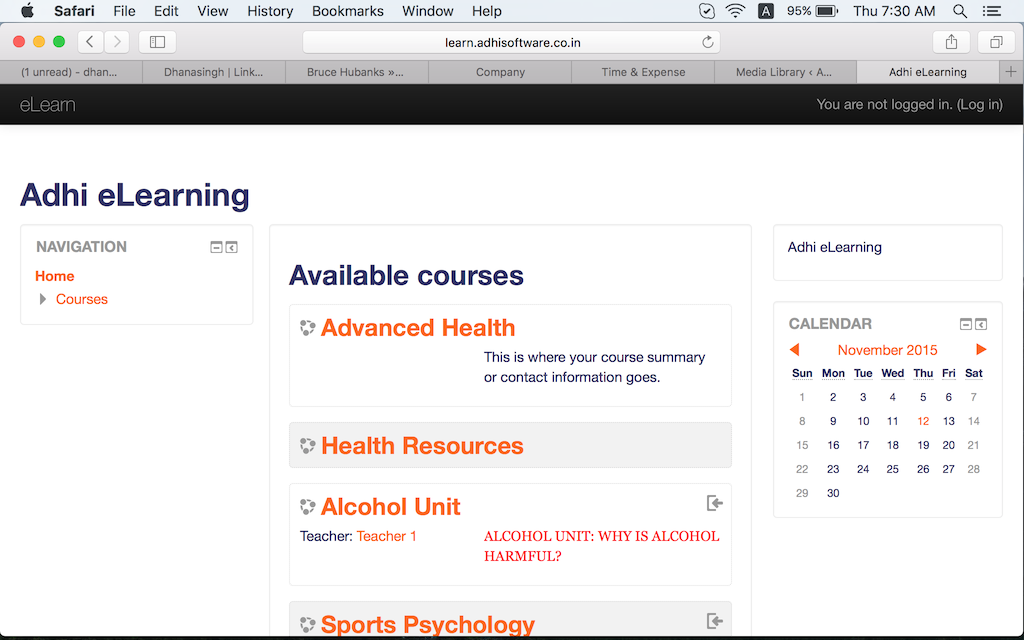Viewport: 1024px width, 640px height.
Task: Open Spotlight search in menu bar
Action: point(959,11)
